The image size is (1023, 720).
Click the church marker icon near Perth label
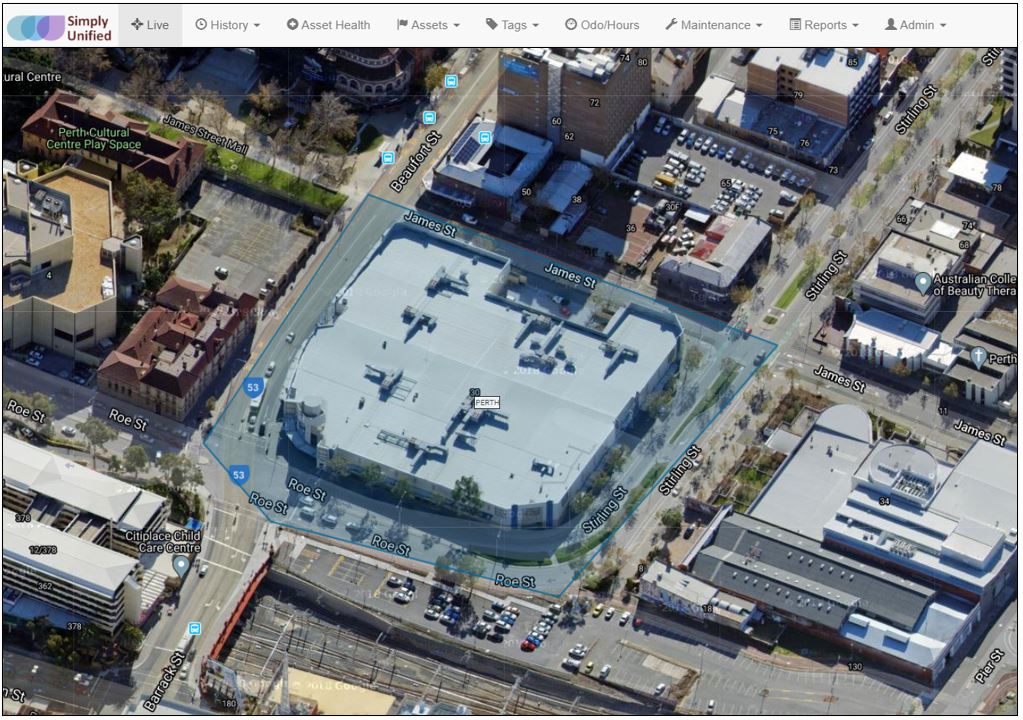coord(977,357)
